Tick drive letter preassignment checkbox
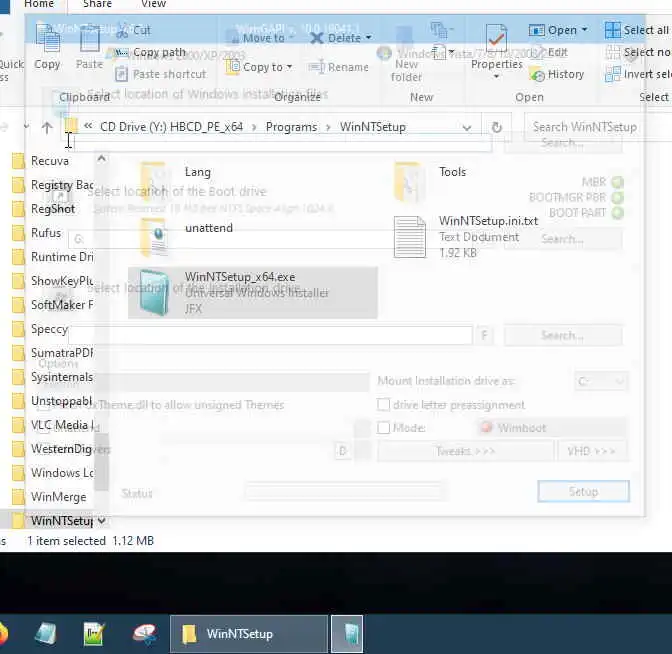 [x=384, y=405]
